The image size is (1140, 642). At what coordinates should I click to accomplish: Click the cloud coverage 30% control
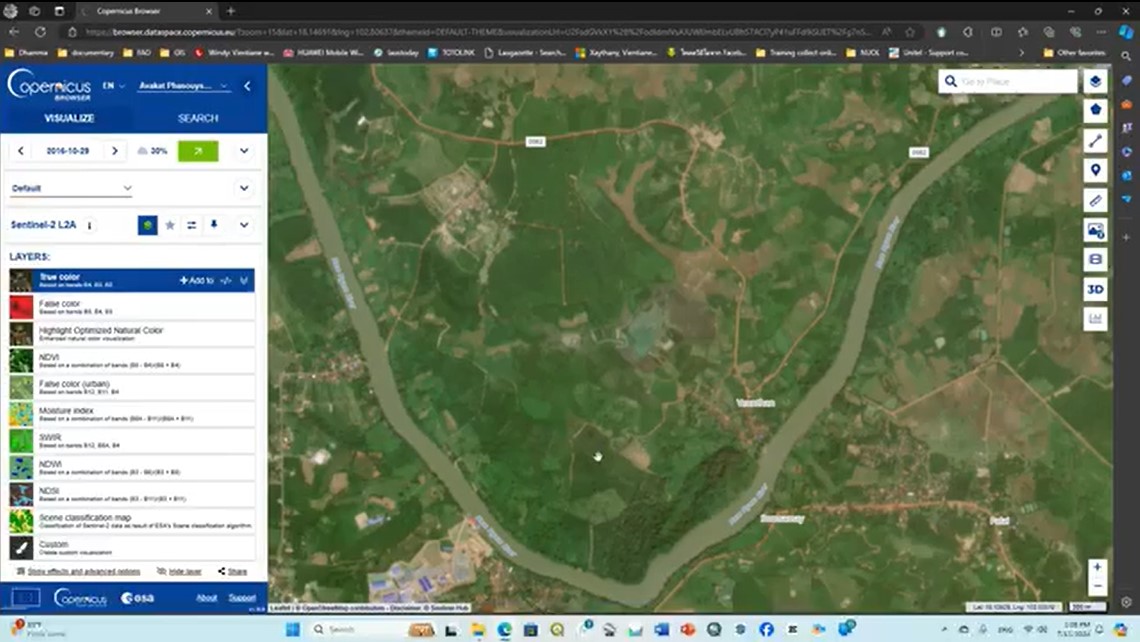pos(153,151)
